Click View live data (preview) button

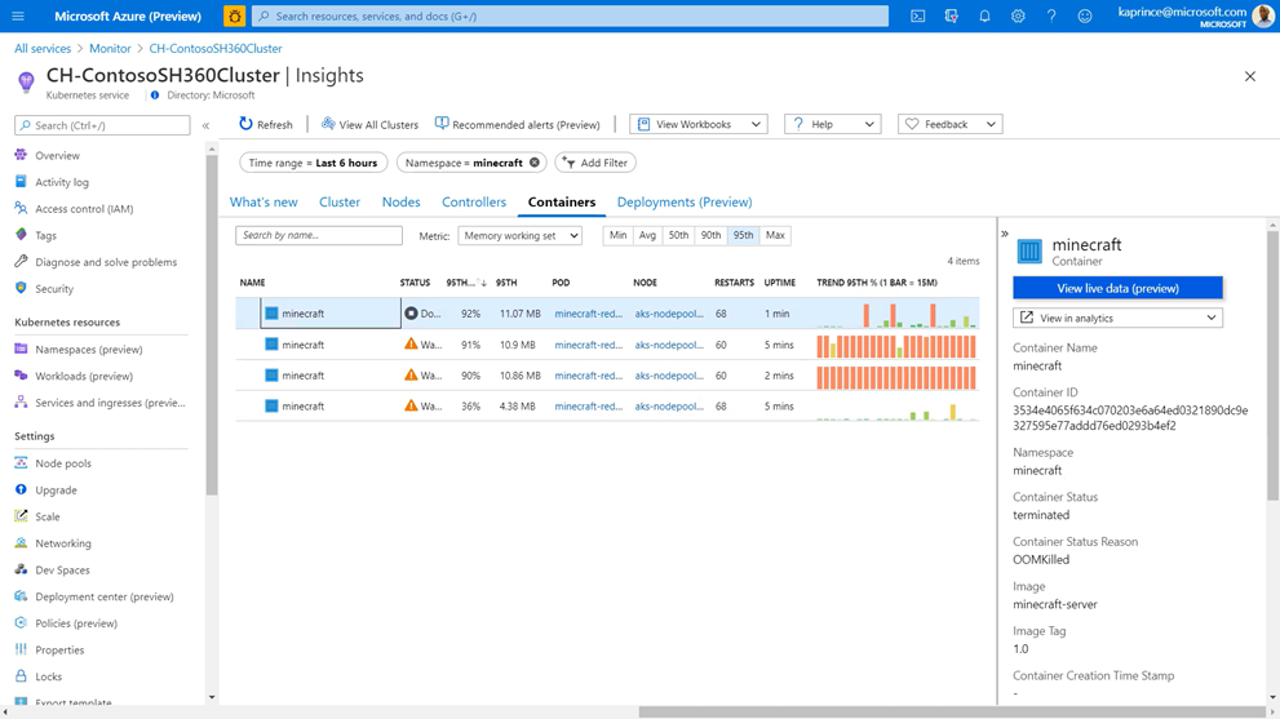pyautogui.click(x=1117, y=288)
